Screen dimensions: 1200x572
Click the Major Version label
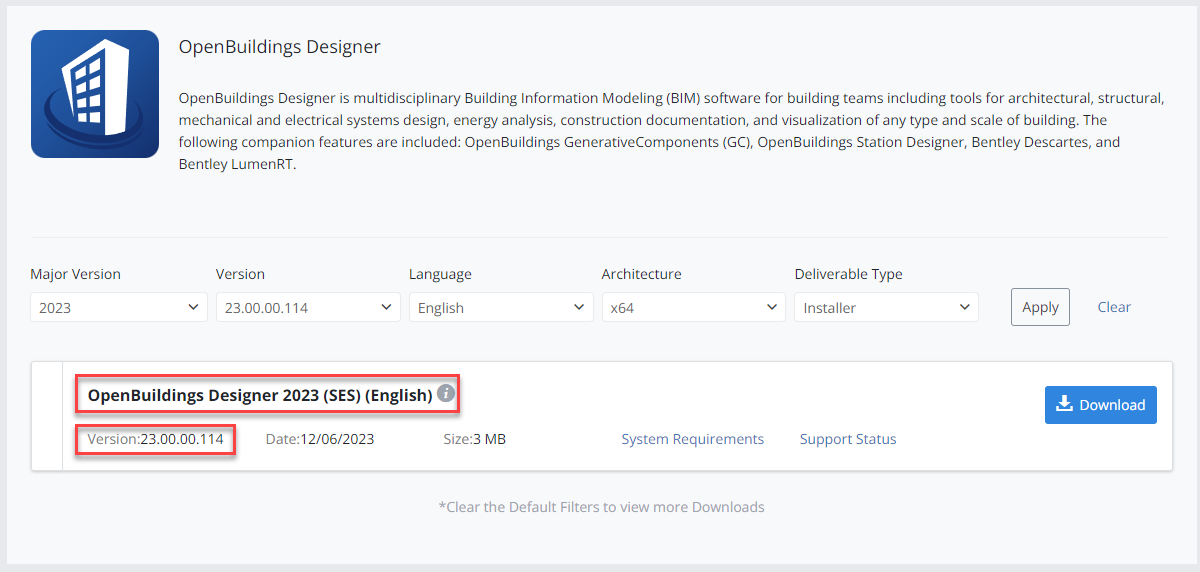[75, 274]
